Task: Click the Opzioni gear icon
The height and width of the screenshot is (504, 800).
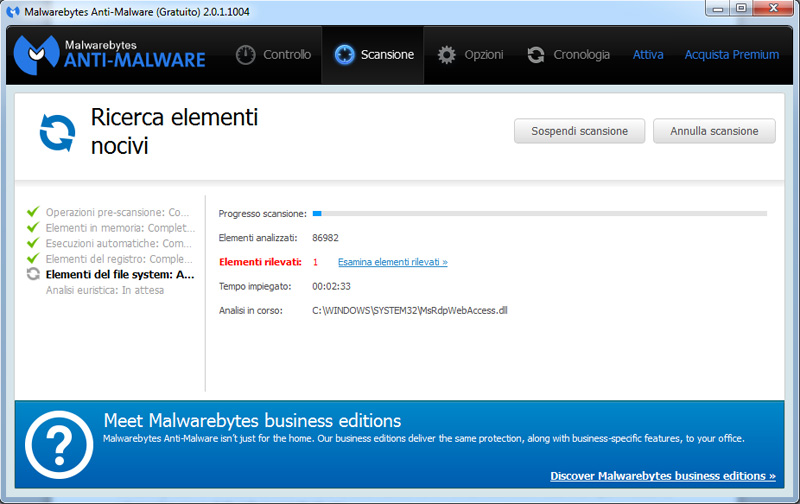Action: click(x=446, y=55)
